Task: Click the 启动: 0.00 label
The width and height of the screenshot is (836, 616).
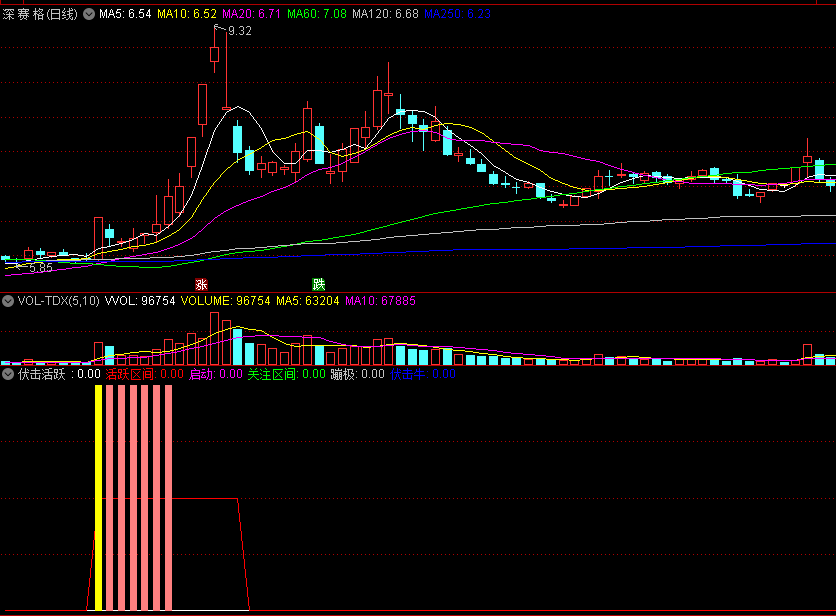Action: (216, 374)
